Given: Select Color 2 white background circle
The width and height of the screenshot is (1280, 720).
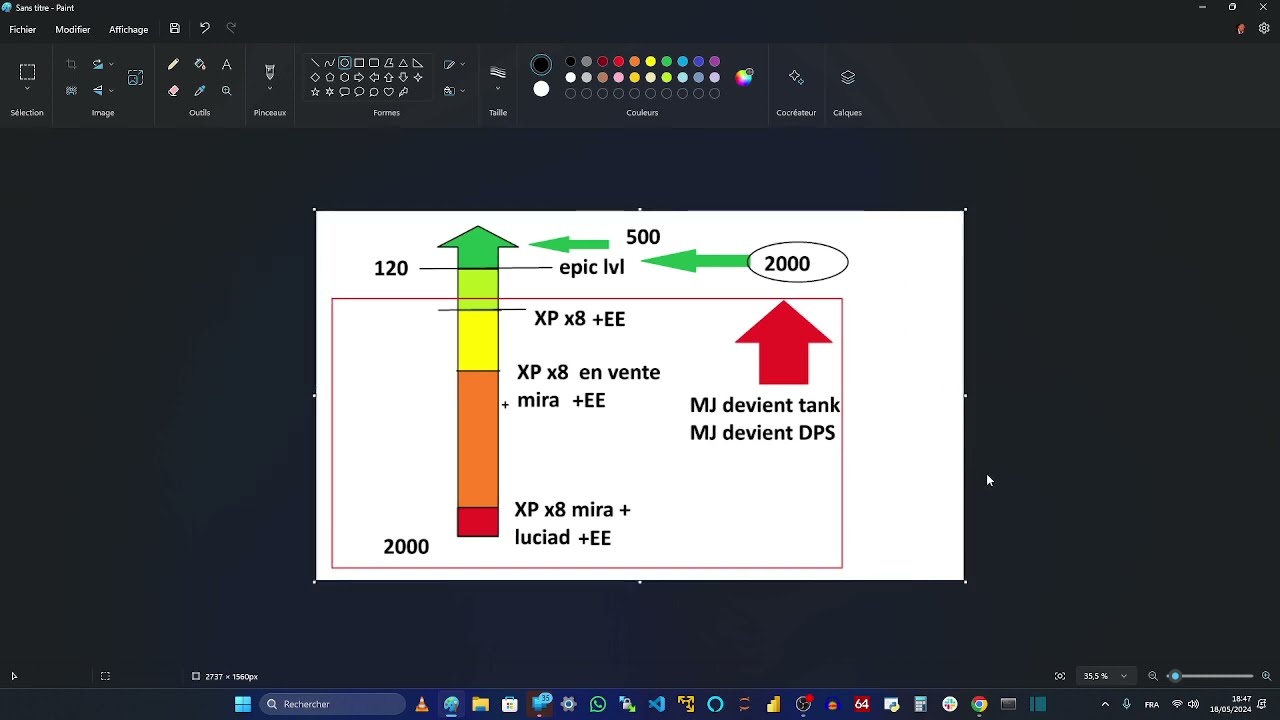Looking at the screenshot, I should pos(541,89).
